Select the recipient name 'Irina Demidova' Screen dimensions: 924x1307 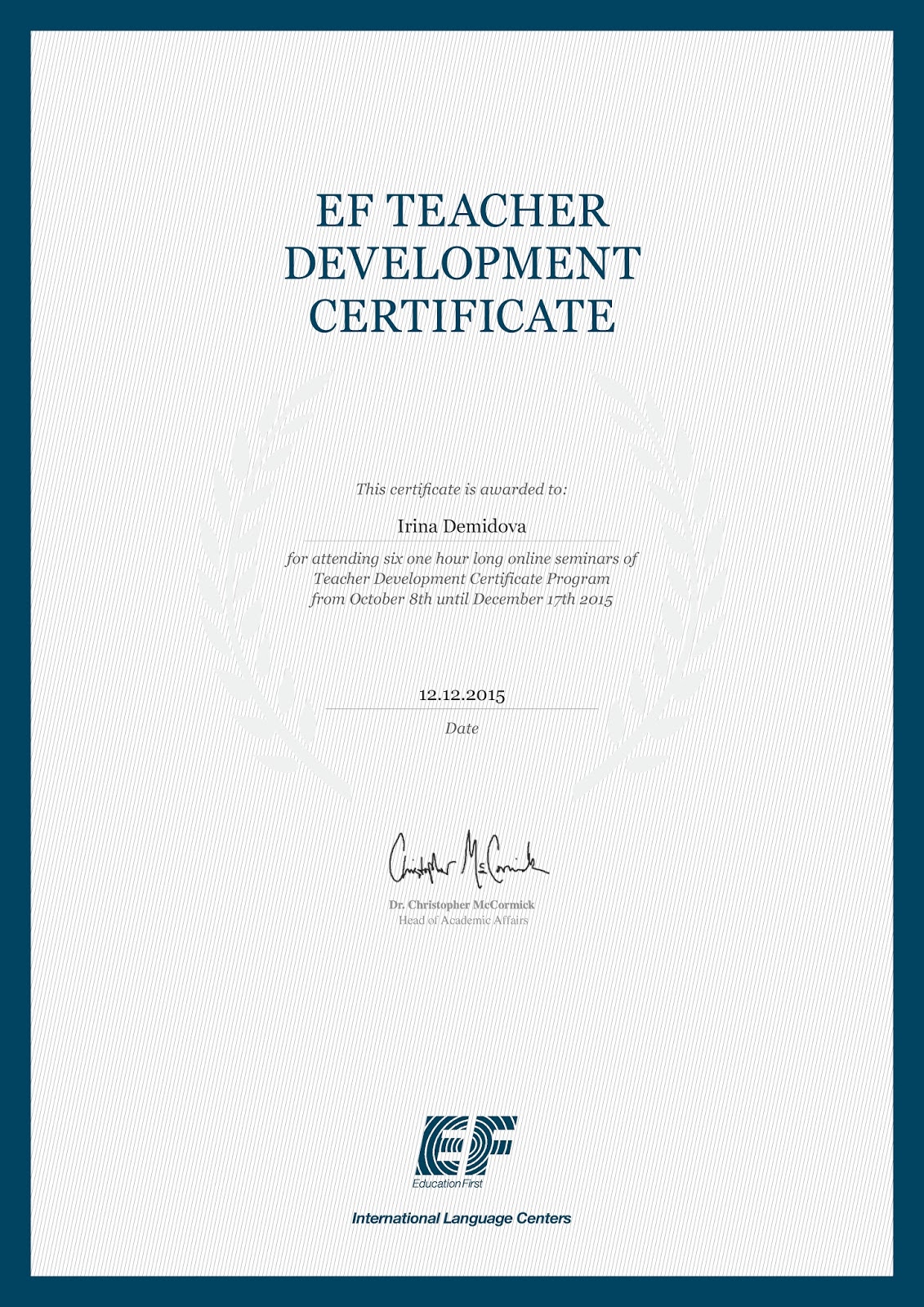click(x=462, y=526)
